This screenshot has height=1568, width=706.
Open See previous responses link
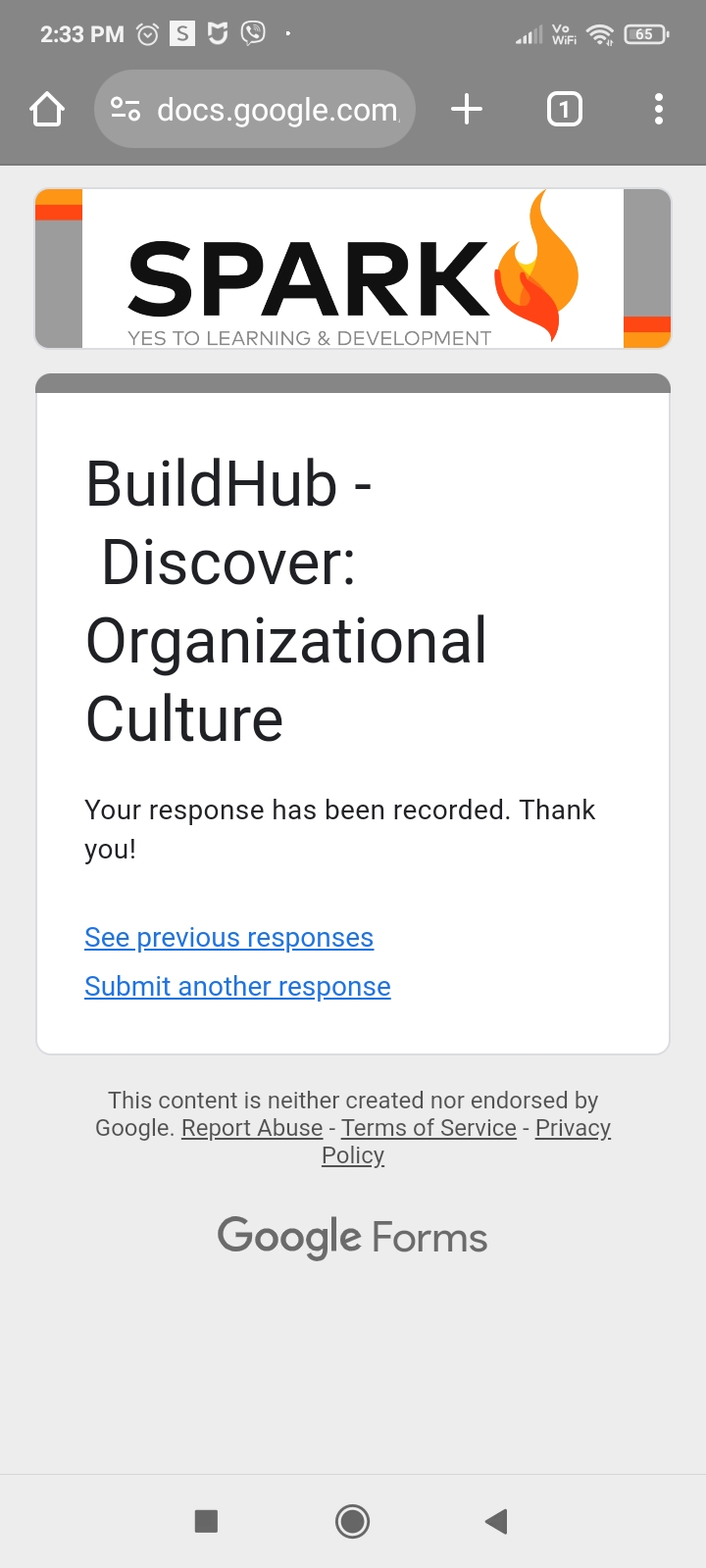[x=228, y=938]
